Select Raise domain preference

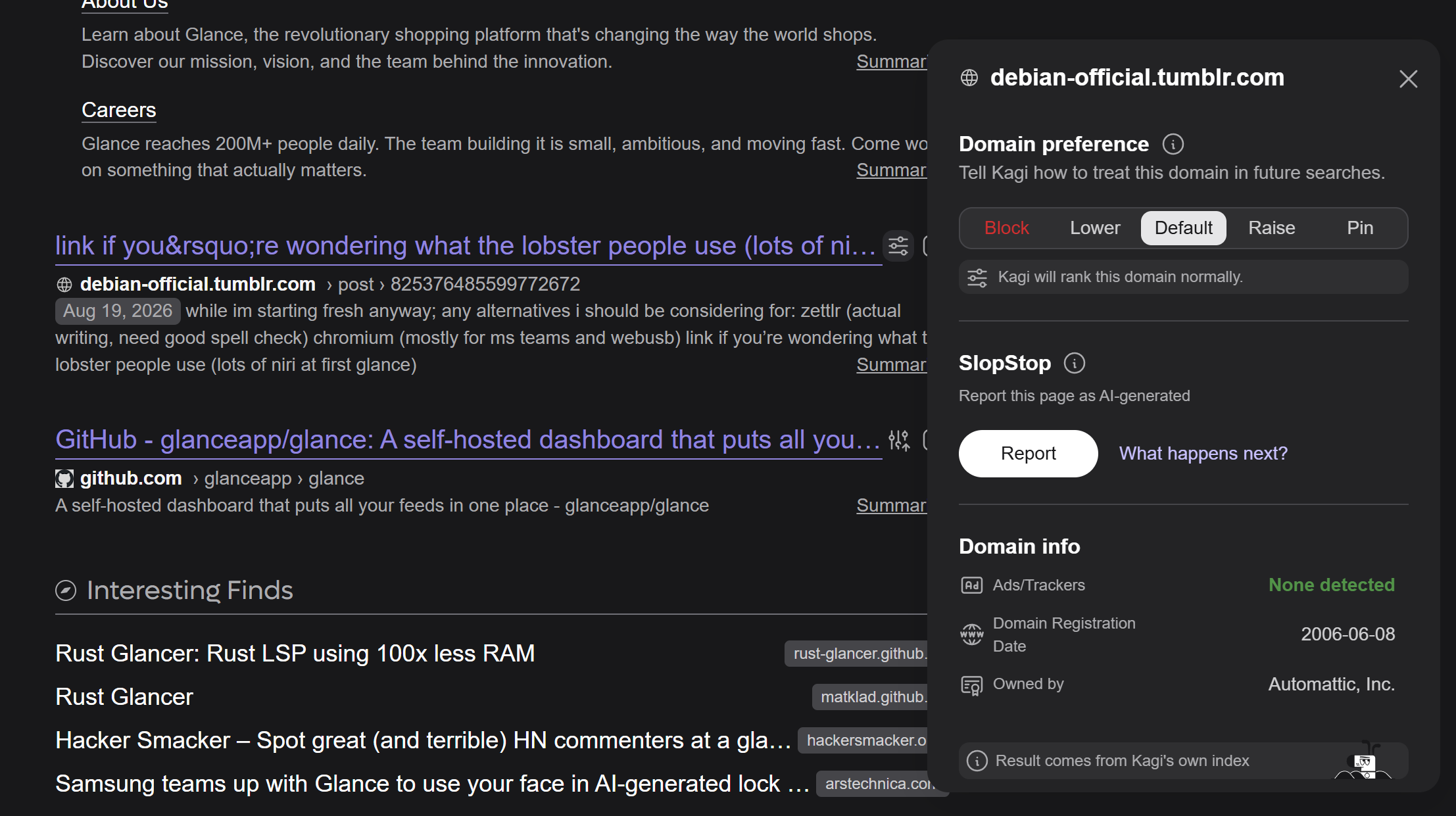tap(1272, 228)
